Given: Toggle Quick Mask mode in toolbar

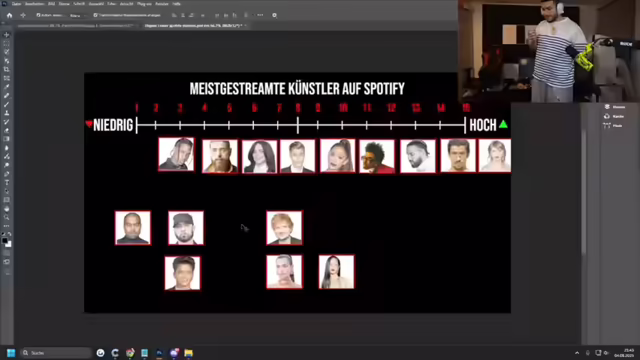Looking at the screenshot, I should click(x=7, y=253).
